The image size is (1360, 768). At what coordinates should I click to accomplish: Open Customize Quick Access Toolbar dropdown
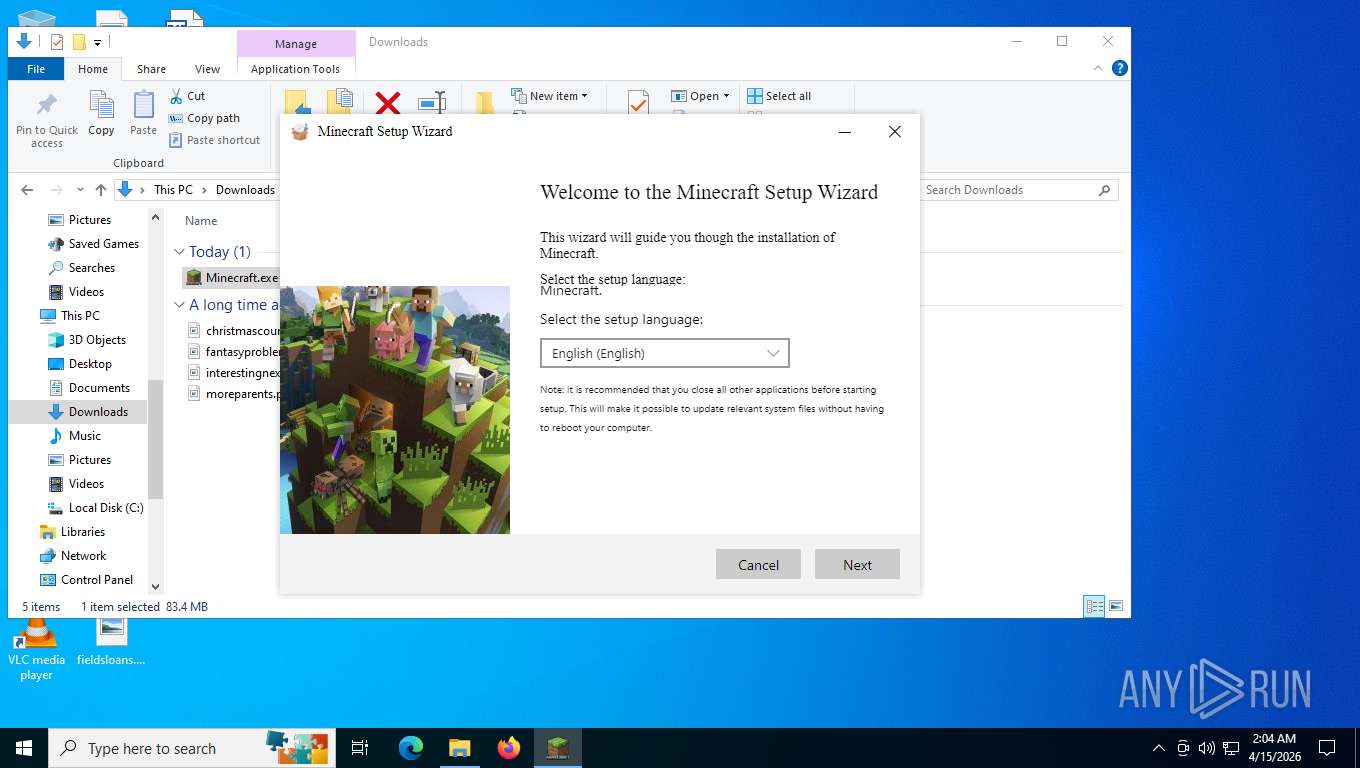[97, 42]
